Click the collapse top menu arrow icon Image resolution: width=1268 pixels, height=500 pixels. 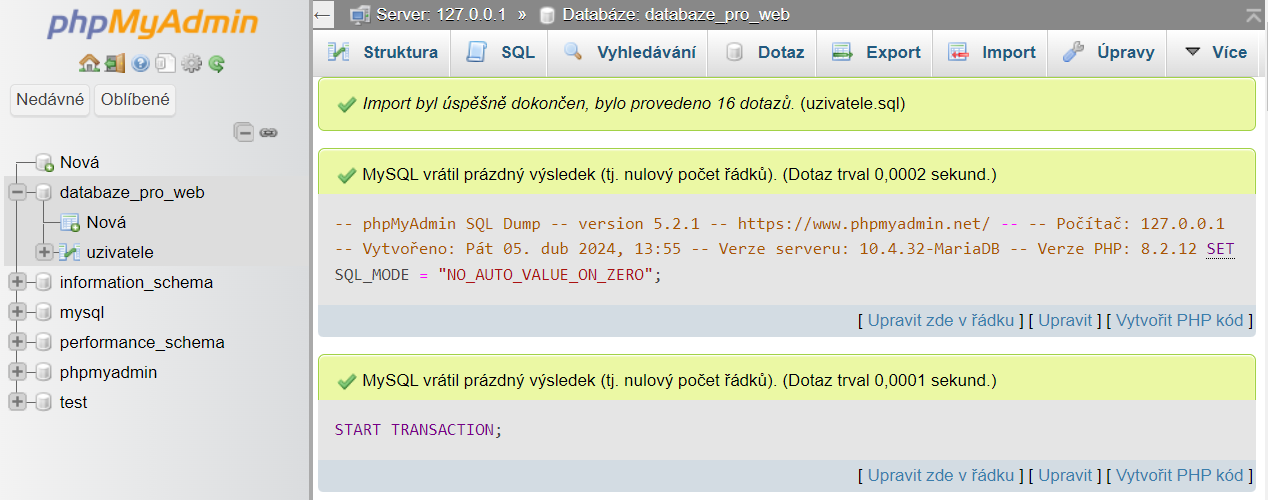pos(1254,15)
